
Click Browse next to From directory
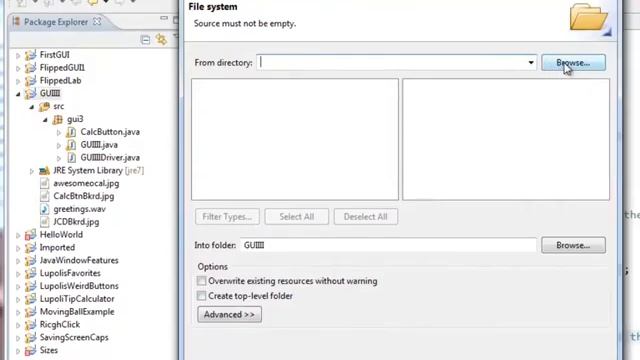click(573, 63)
